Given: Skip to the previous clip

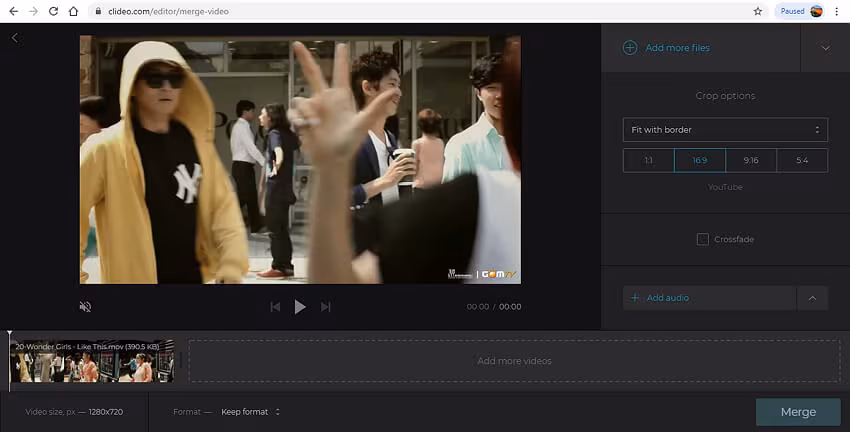Looking at the screenshot, I should (x=275, y=307).
